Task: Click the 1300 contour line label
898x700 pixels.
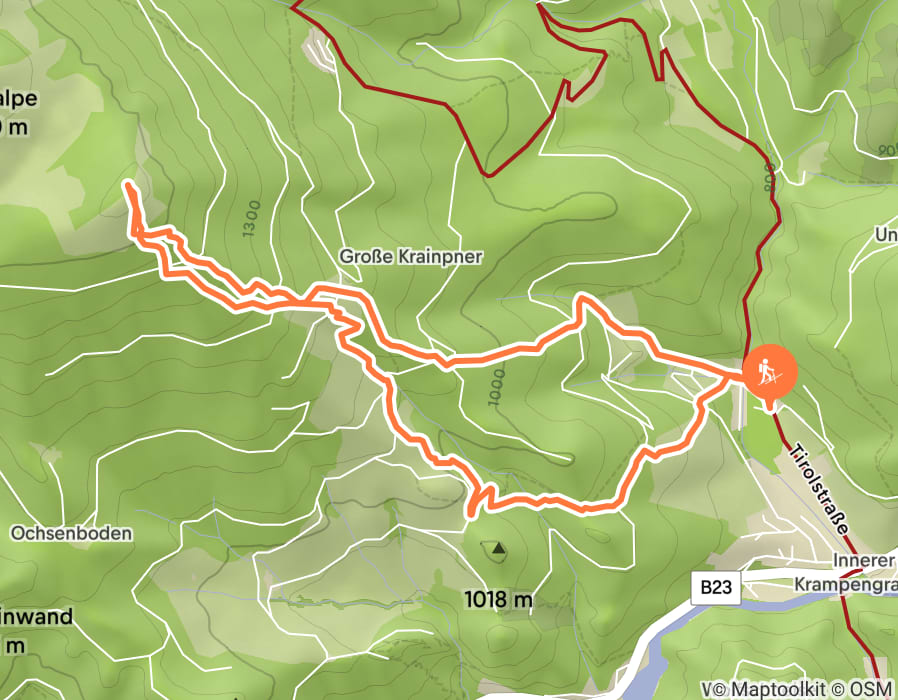Action: [x=251, y=219]
